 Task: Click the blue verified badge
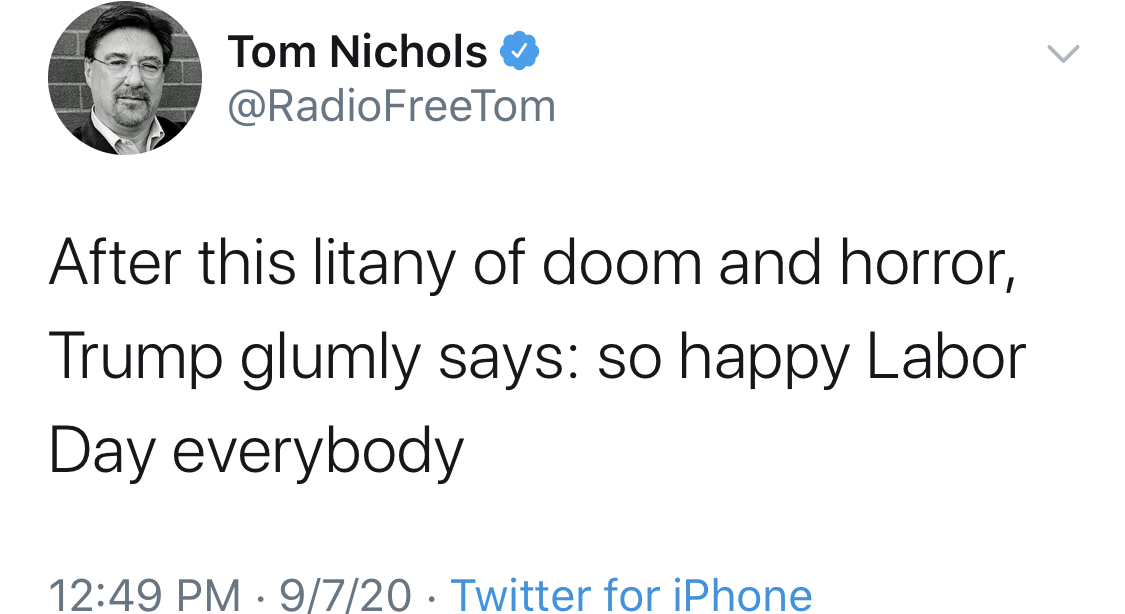click(x=520, y=52)
